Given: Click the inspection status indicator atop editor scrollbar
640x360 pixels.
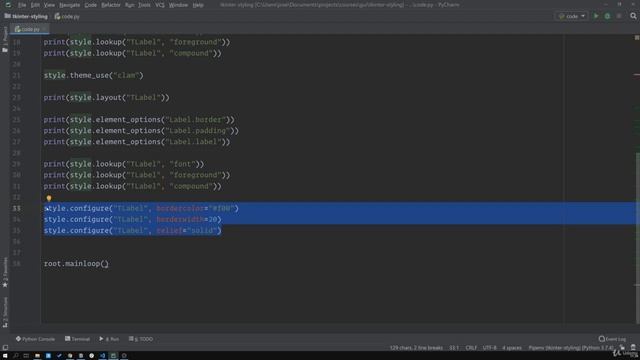Looking at the screenshot, I should pos(636,38).
